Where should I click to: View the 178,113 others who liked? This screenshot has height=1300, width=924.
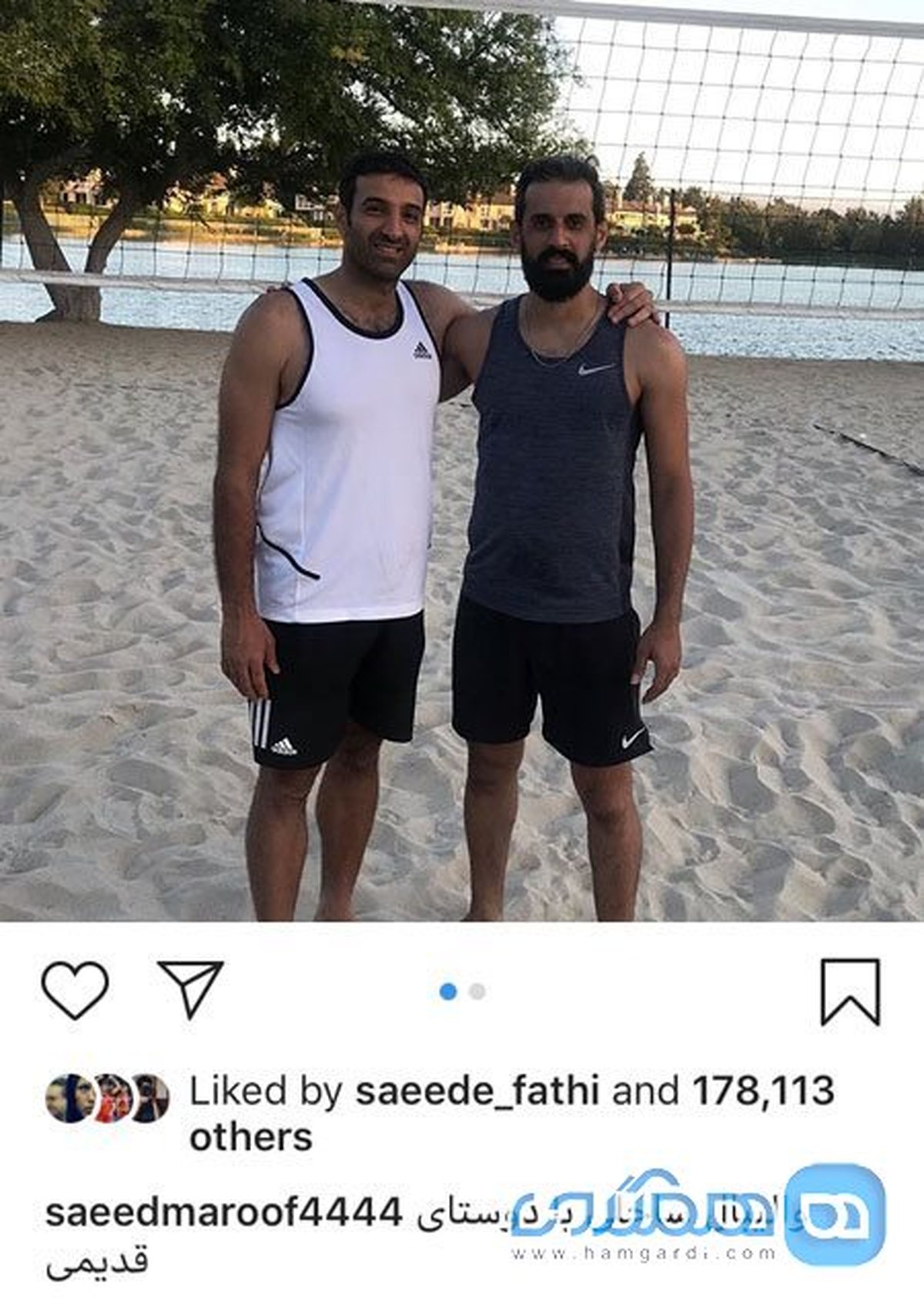tap(512, 1114)
